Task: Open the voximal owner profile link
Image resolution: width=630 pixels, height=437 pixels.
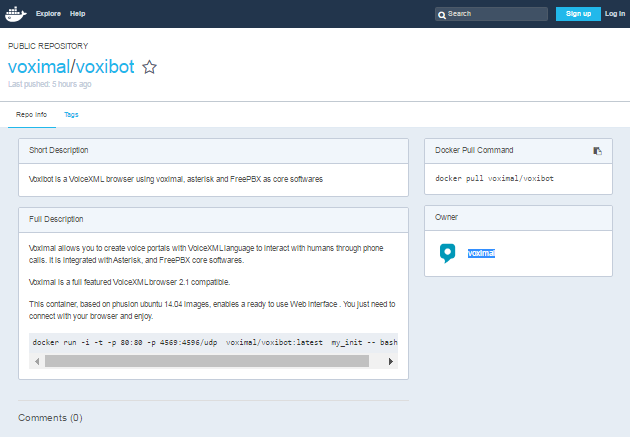Action: (x=481, y=253)
